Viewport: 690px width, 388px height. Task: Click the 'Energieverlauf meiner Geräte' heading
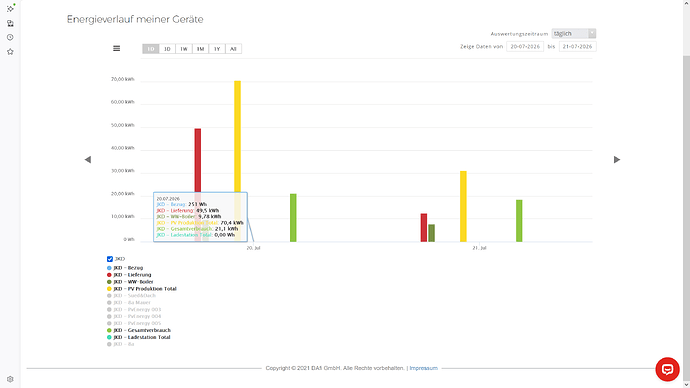click(x=135, y=19)
